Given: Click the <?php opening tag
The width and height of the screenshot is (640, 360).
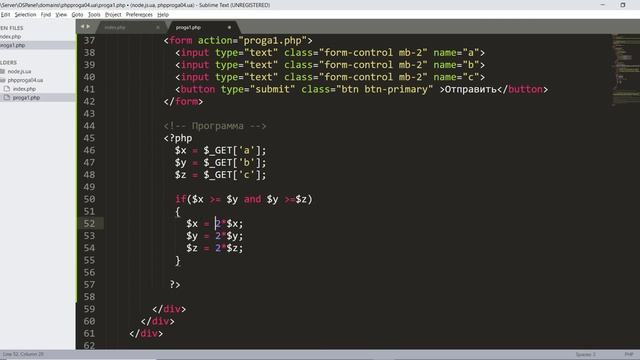Looking at the screenshot, I should 178,138.
